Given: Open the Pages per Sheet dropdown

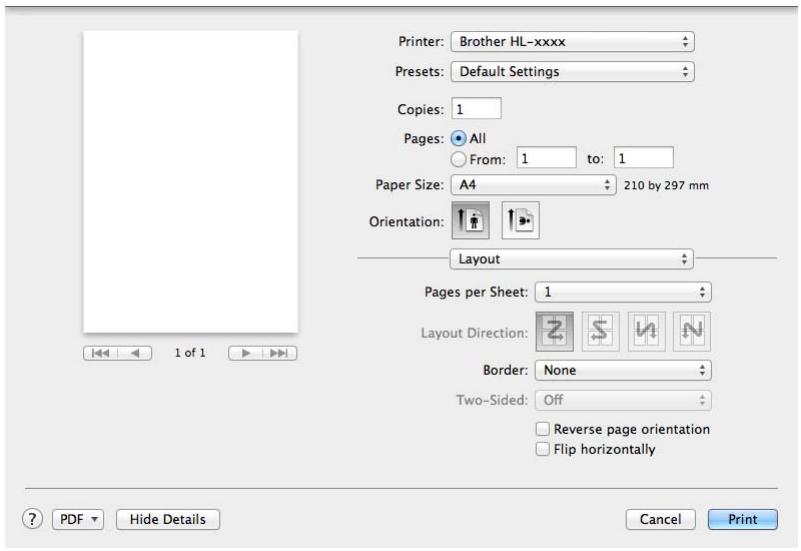Looking at the screenshot, I should pos(623,292).
